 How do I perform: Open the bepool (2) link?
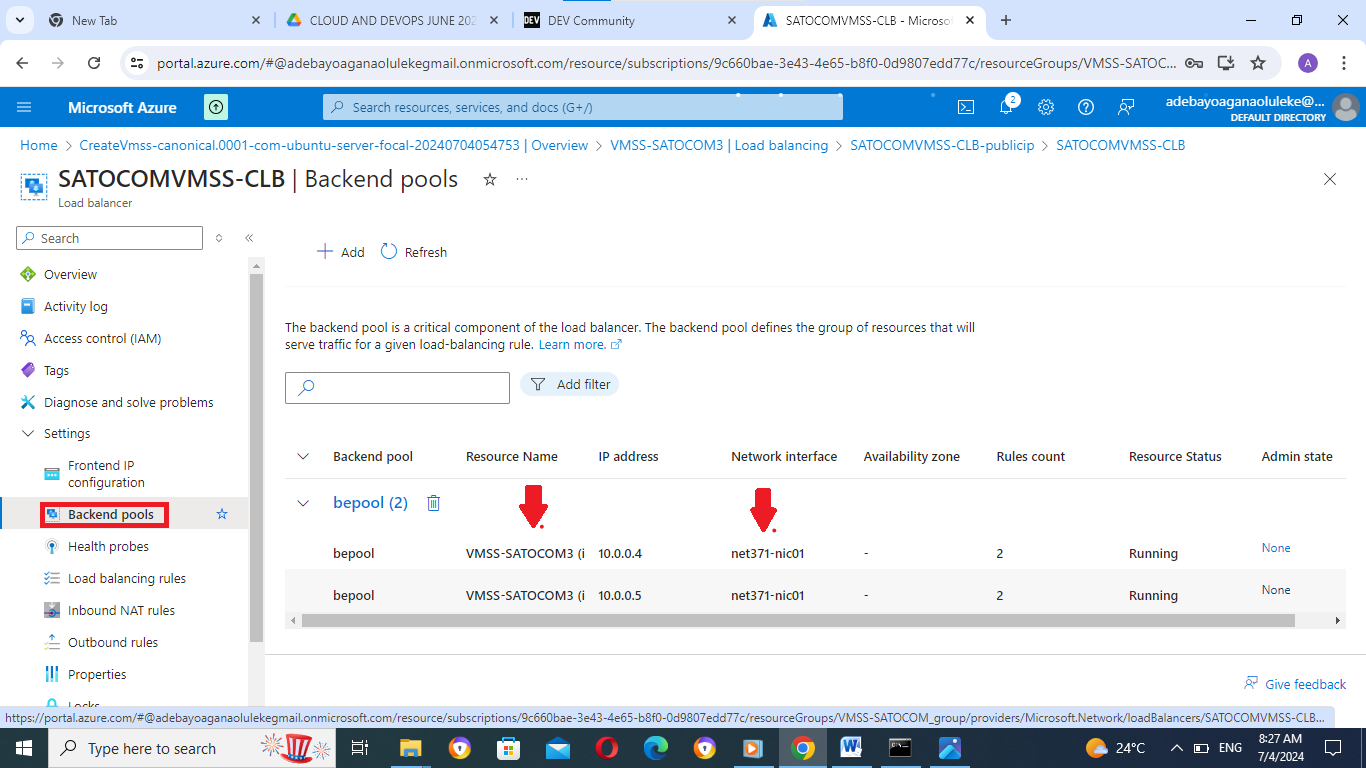[370, 503]
